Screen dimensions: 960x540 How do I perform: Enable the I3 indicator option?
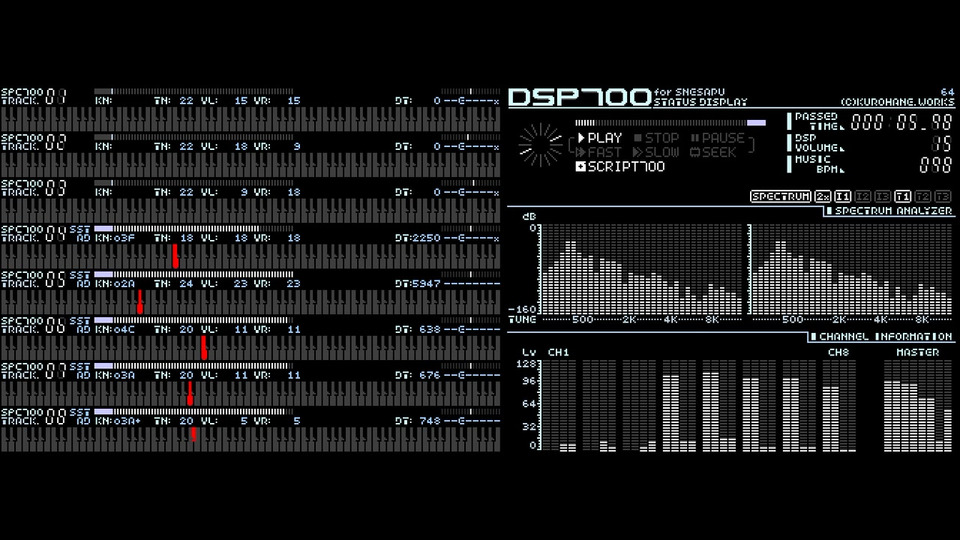tap(883, 197)
